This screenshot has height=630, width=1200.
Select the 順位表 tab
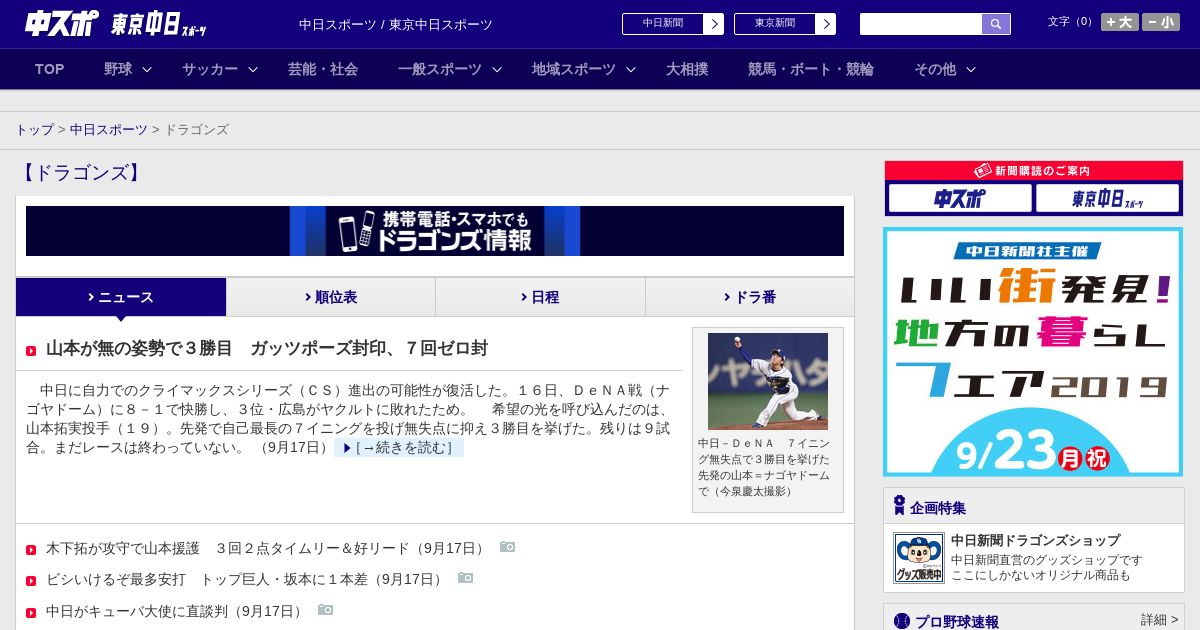coord(331,297)
